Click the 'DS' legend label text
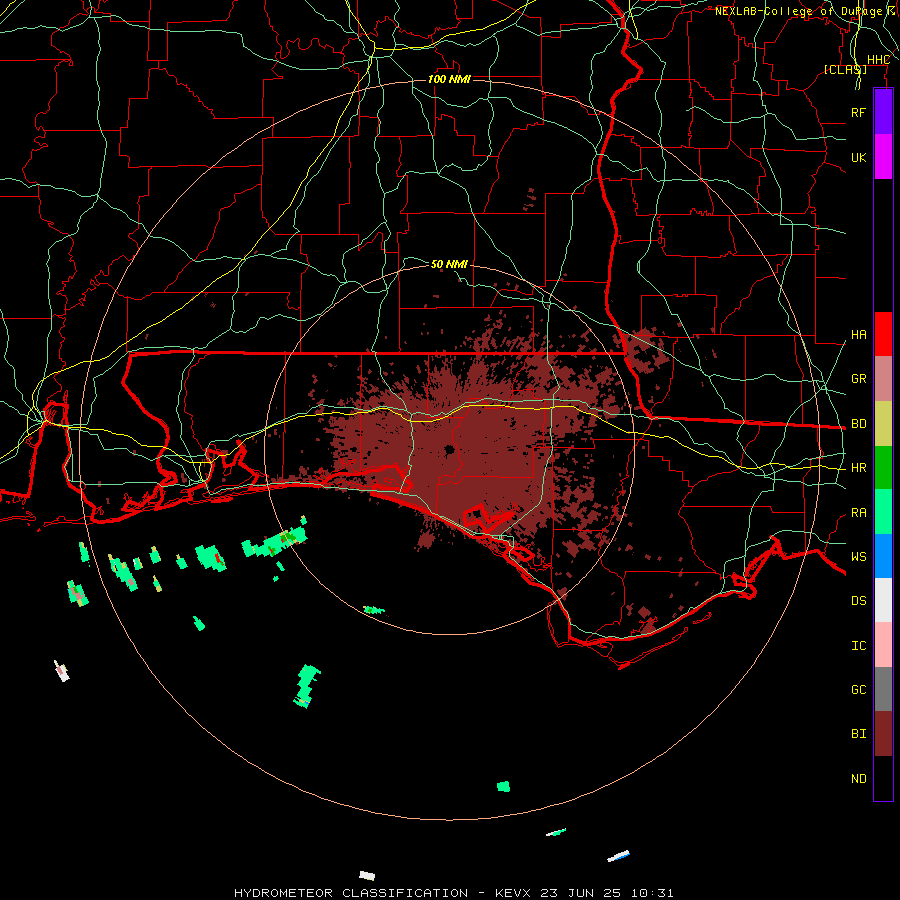 (858, 601)
